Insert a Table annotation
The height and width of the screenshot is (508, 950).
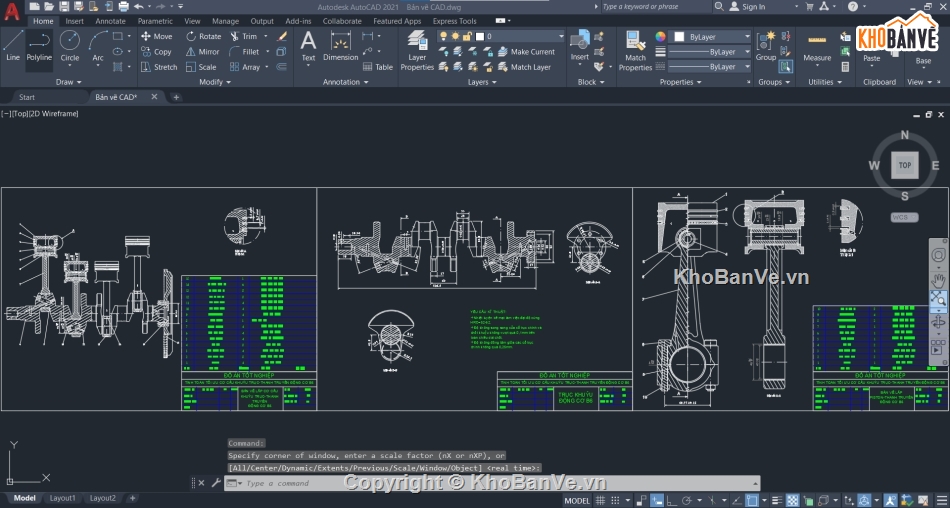coord(378,67)
